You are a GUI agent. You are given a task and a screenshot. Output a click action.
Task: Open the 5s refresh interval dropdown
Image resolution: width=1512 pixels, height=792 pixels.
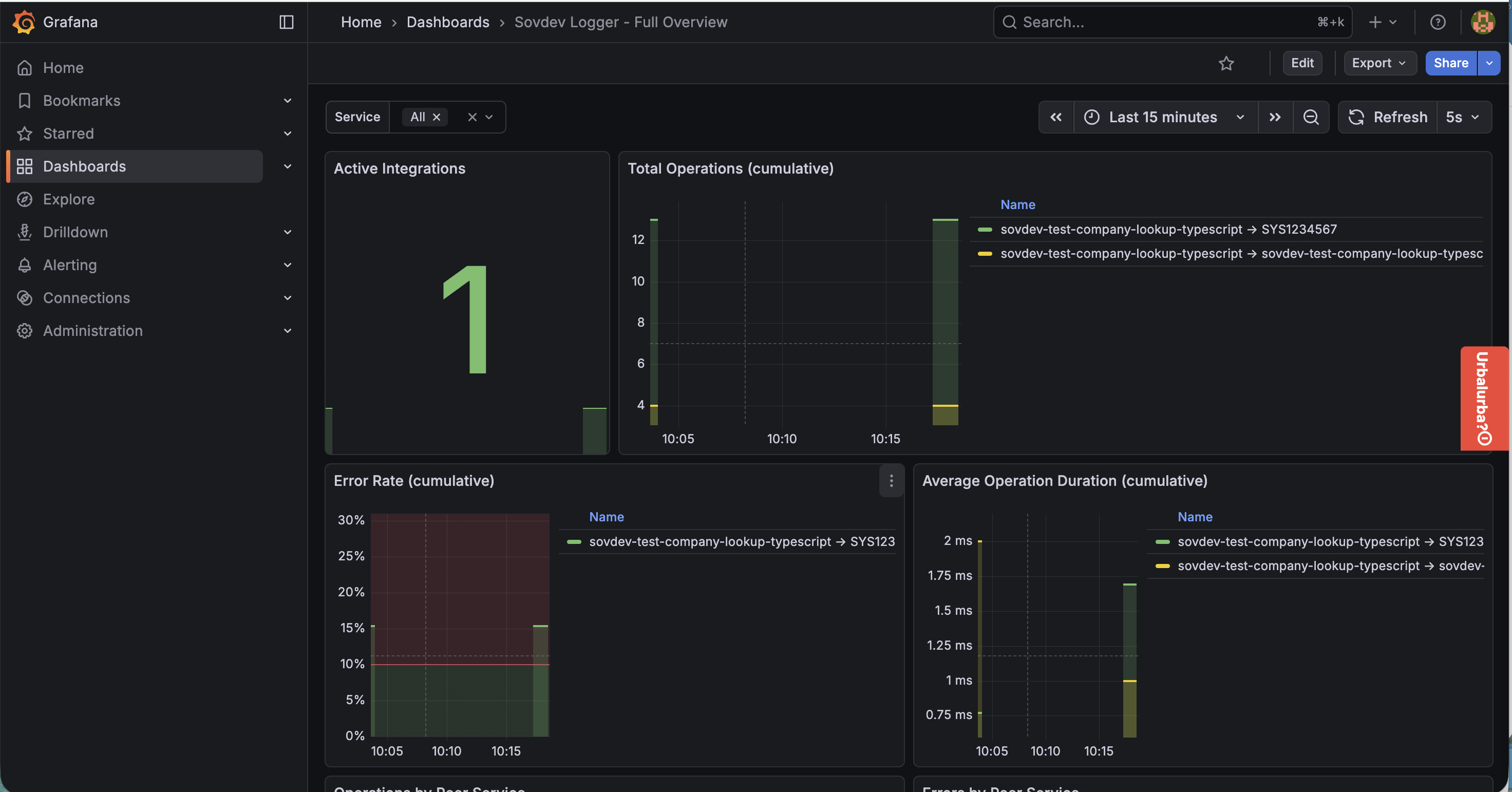[x=1464, y=117]
